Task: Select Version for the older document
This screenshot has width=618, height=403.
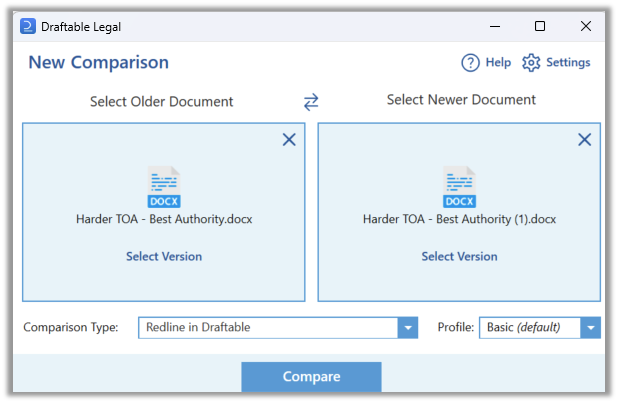Action: 164,256
